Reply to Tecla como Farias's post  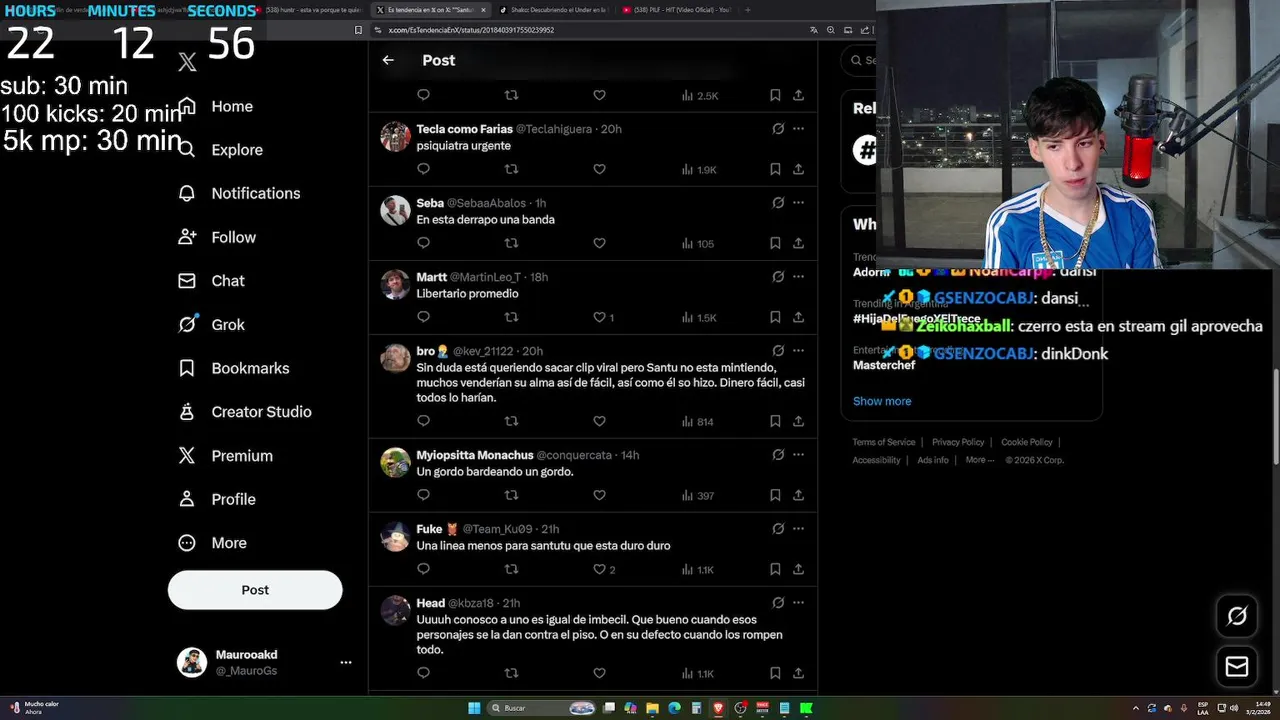tap(423, 169)
